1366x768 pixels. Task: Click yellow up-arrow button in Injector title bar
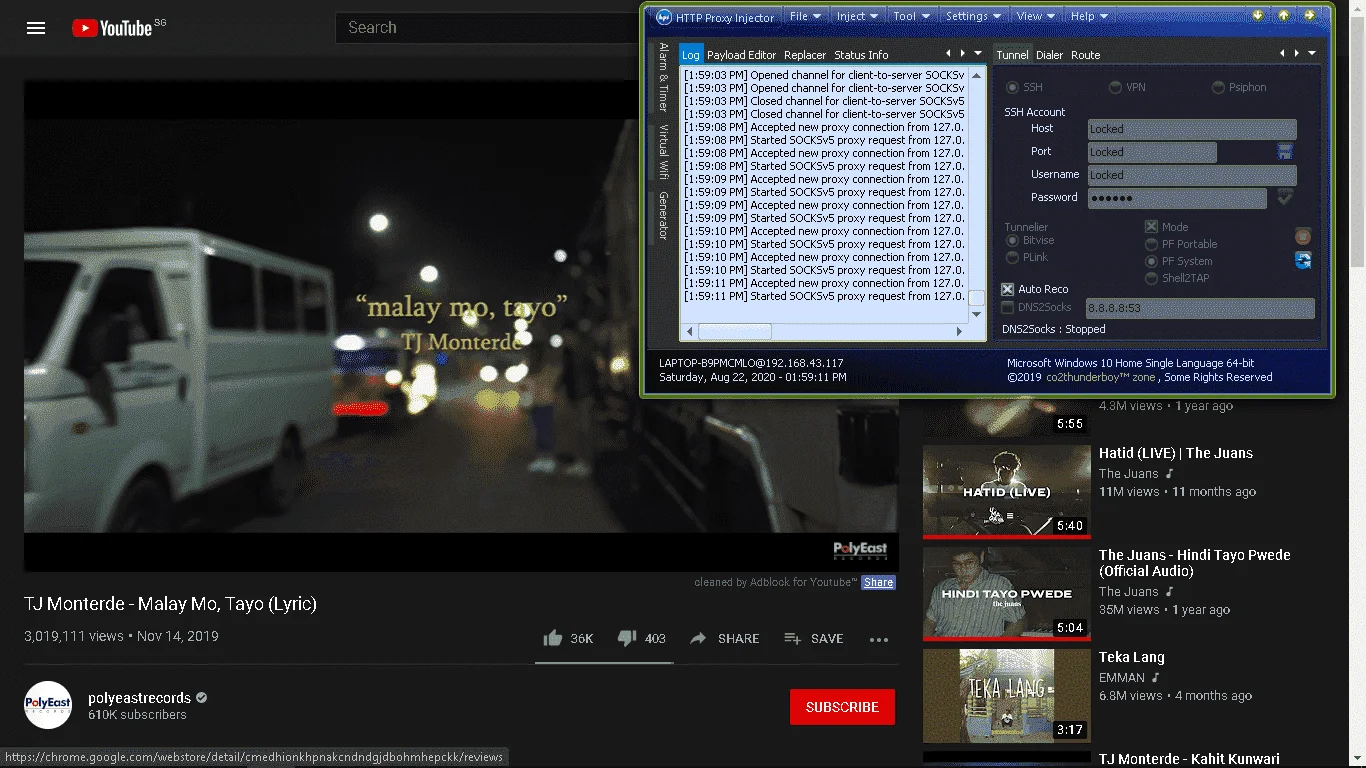pyautogui.click(x=1284, y=16)
